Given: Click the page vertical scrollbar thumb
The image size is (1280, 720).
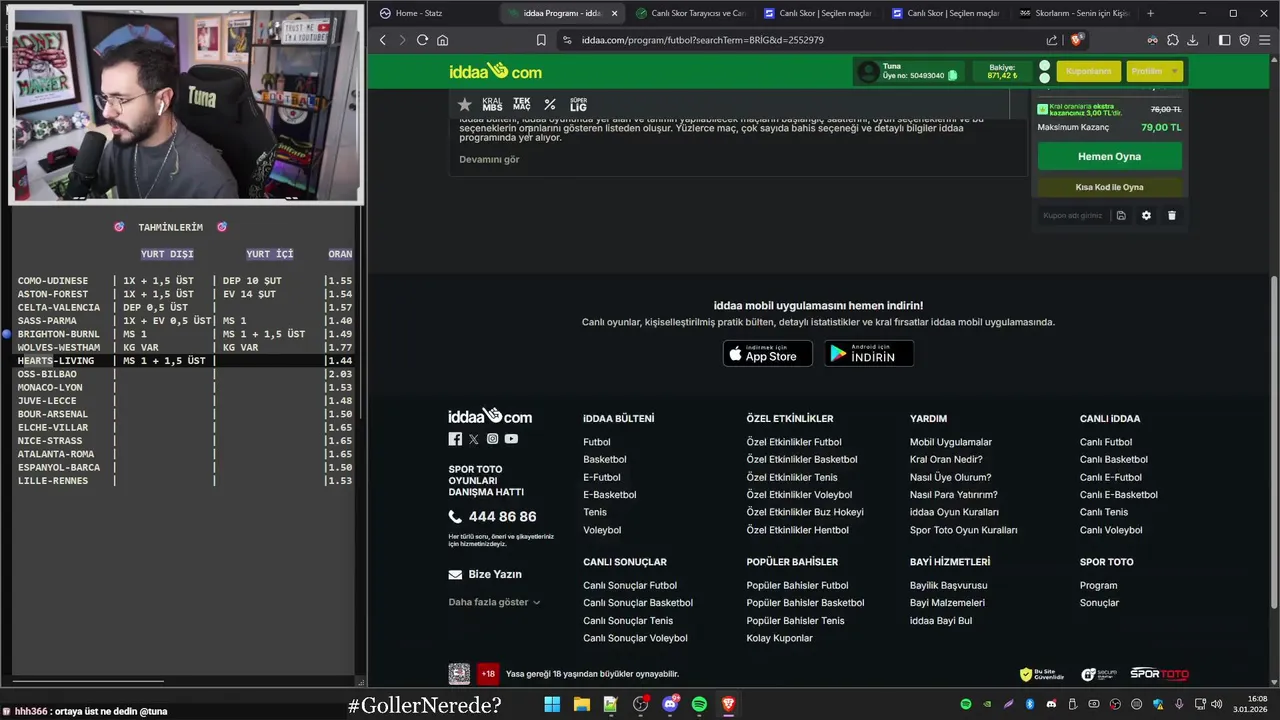Looking at the screenshot, I should (x=1273, y=442).
